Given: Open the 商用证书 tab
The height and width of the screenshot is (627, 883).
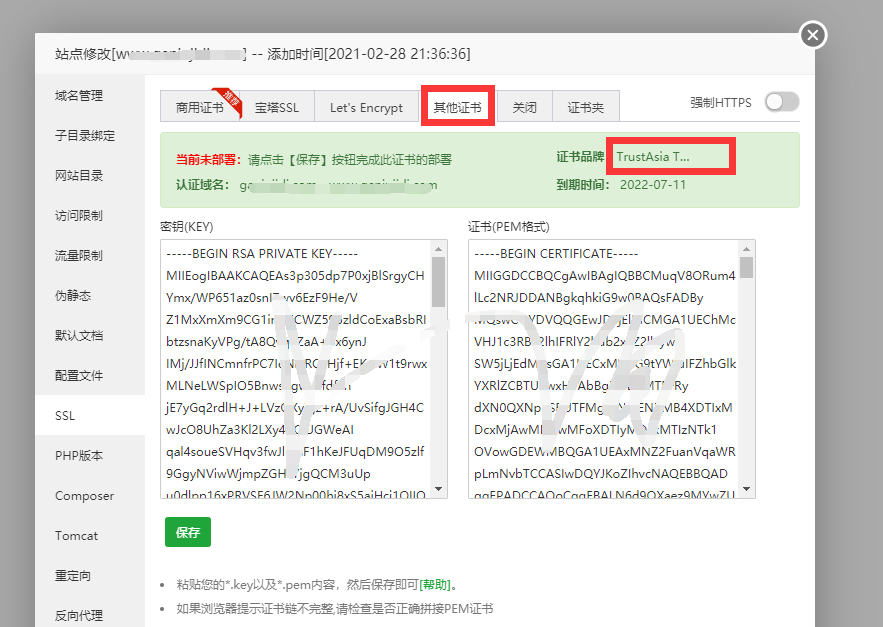Looking at the screenshot, I should pyautogui.click(x=200, y=107).
